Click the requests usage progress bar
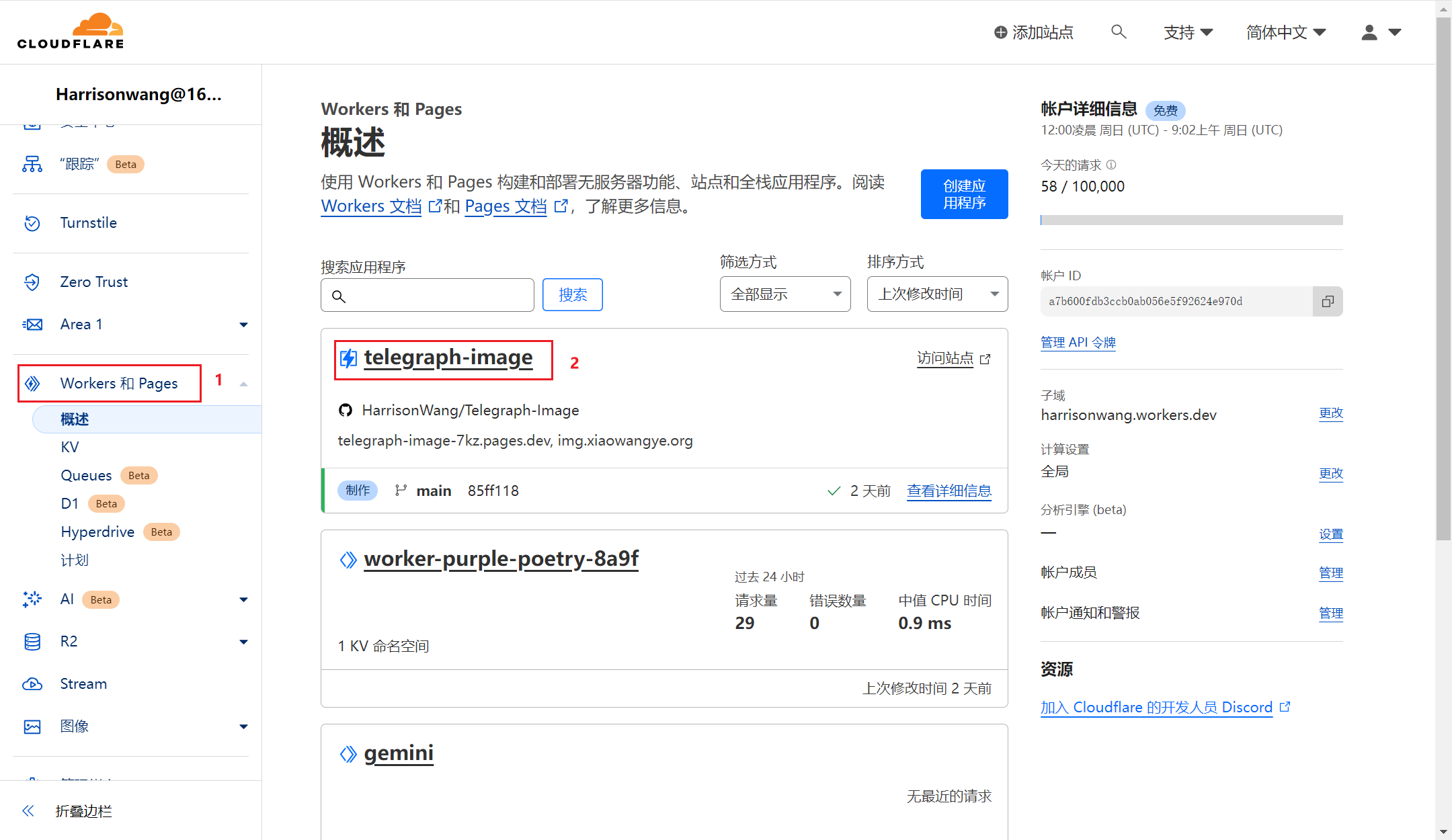 click(x=1191, y=220)
